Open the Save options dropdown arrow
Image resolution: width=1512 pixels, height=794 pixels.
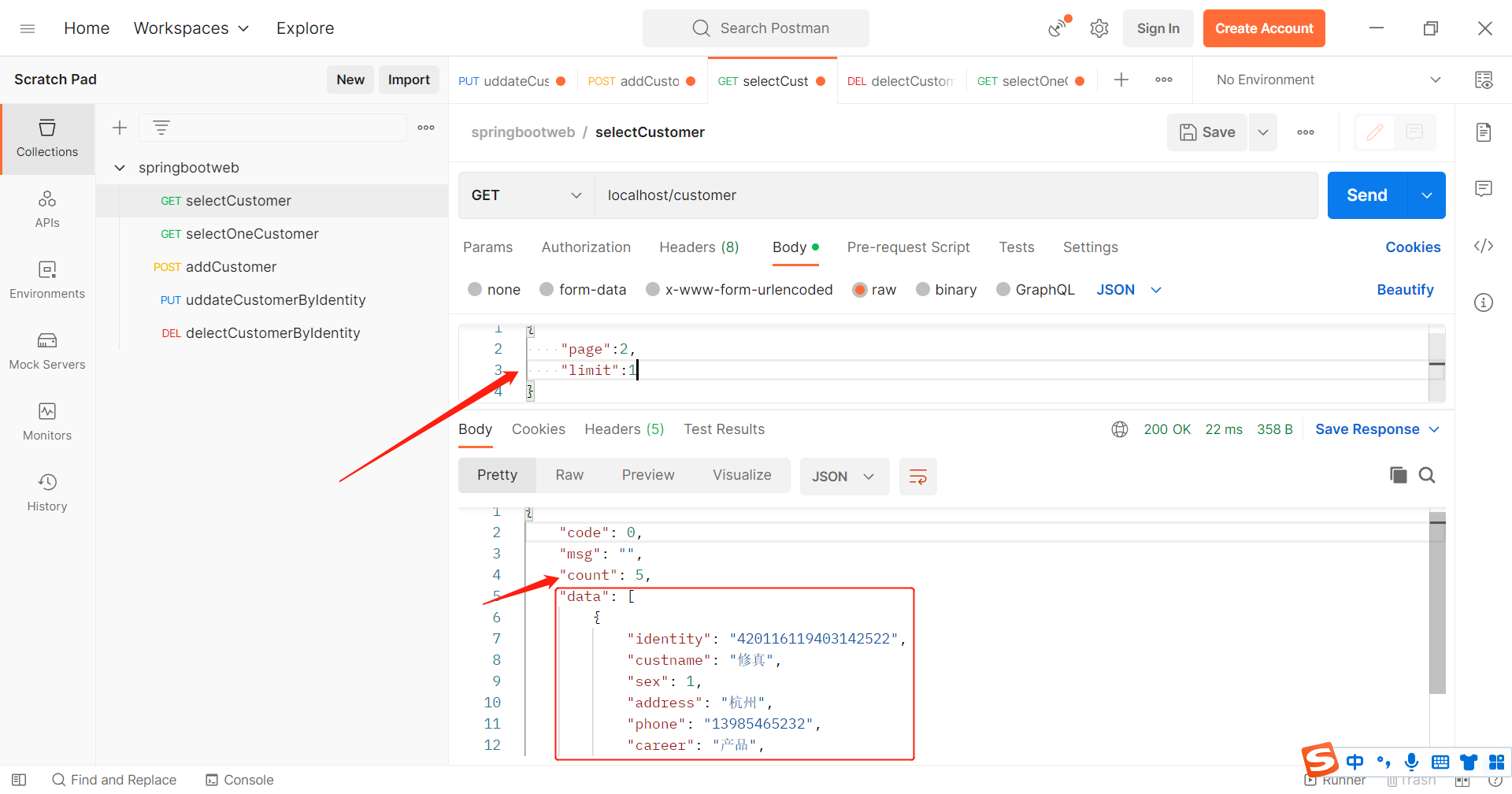1263,132
